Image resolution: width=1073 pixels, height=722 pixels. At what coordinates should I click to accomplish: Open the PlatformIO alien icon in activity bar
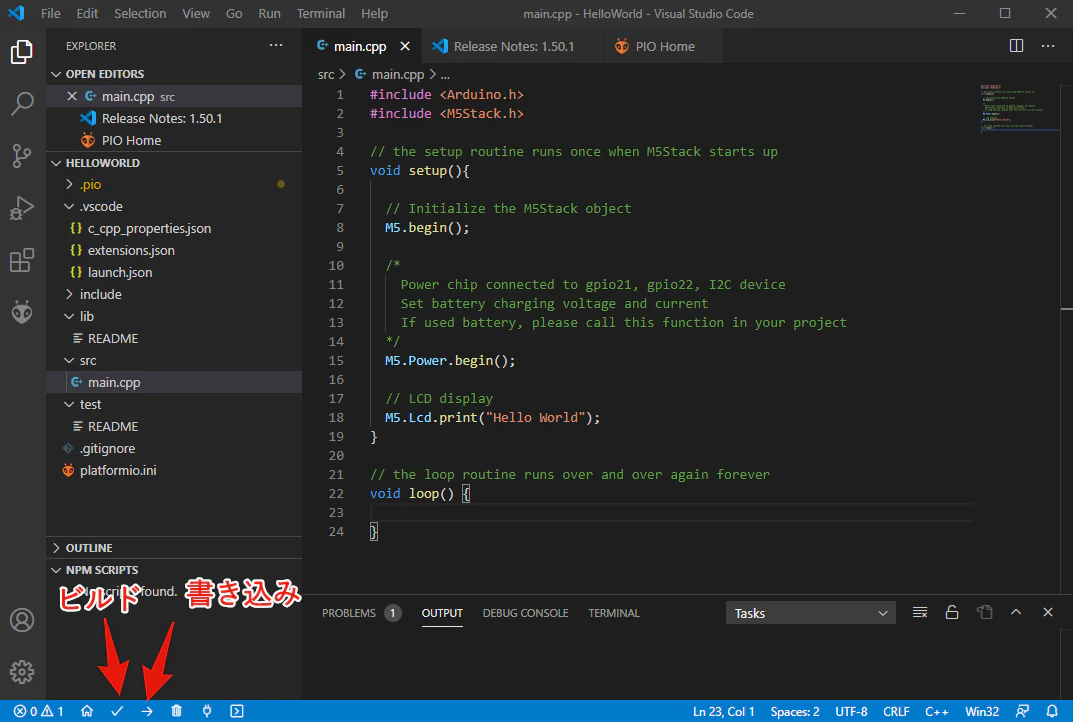click(22, 312)
